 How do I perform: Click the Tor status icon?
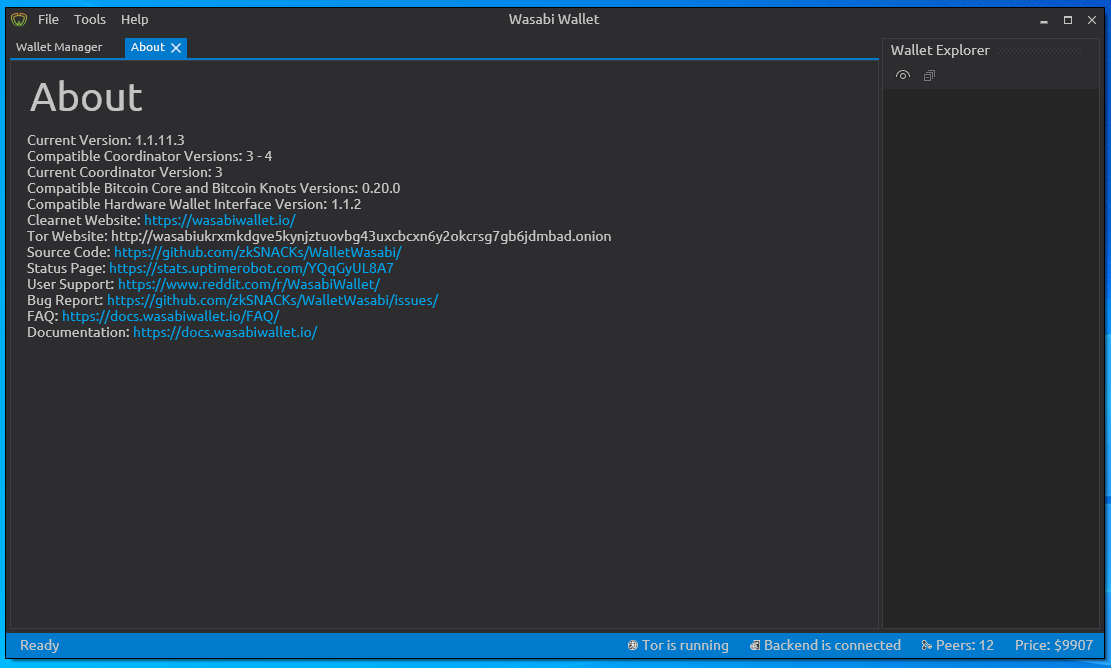coord(633,645)
